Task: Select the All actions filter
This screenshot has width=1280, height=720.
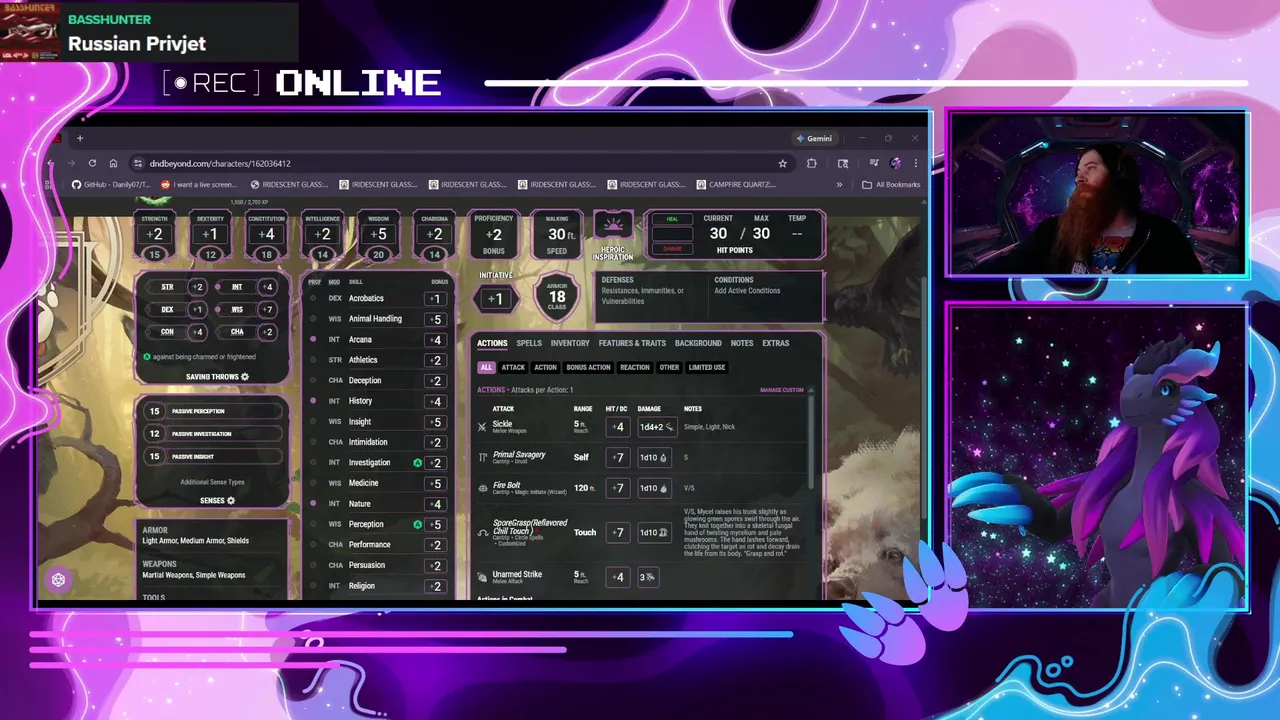Action: [x=486, y=367]
